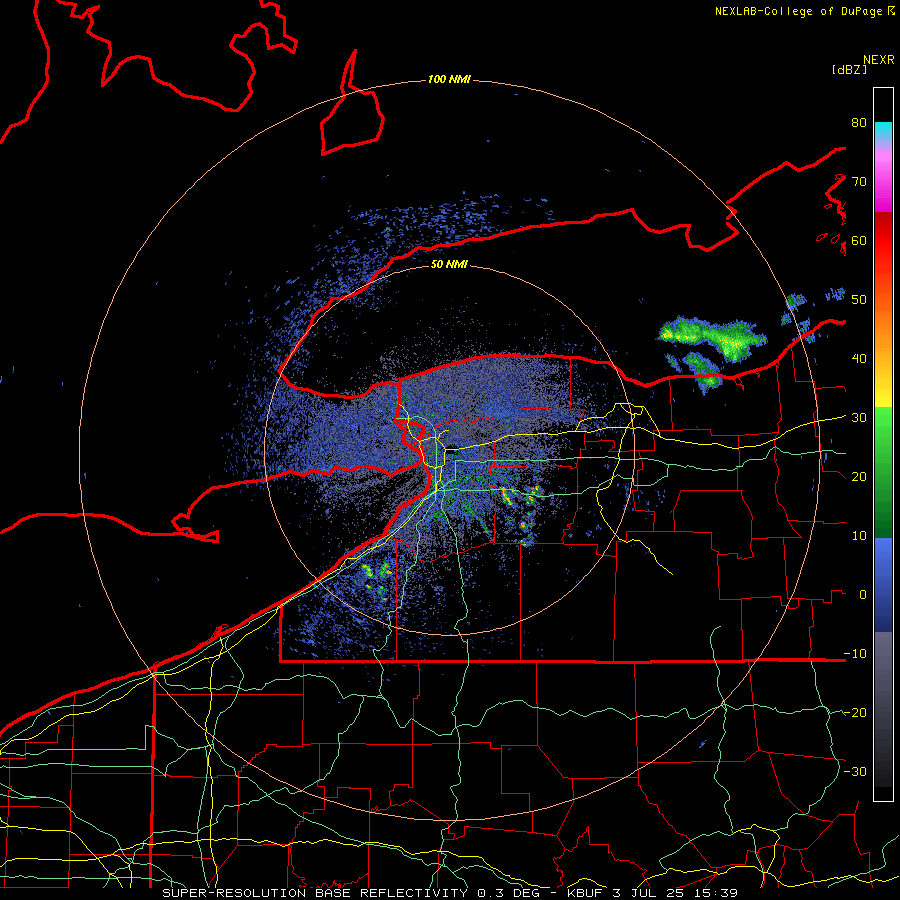Viewport: 900px width, 900px height.
Task: Click the -30 value on the dBZ scale
Action: point(855,771)
